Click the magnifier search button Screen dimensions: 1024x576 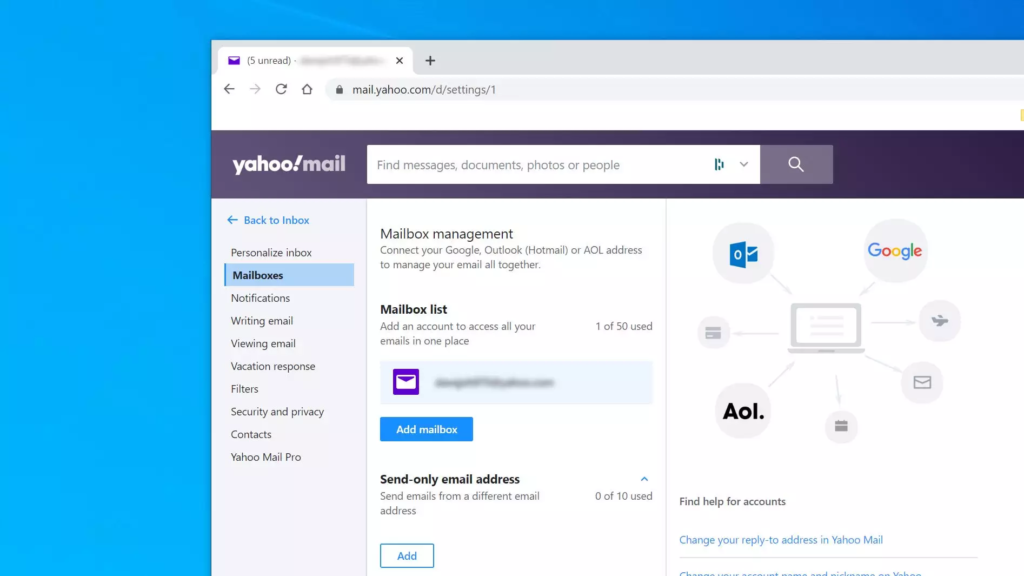tap(796, 165)
